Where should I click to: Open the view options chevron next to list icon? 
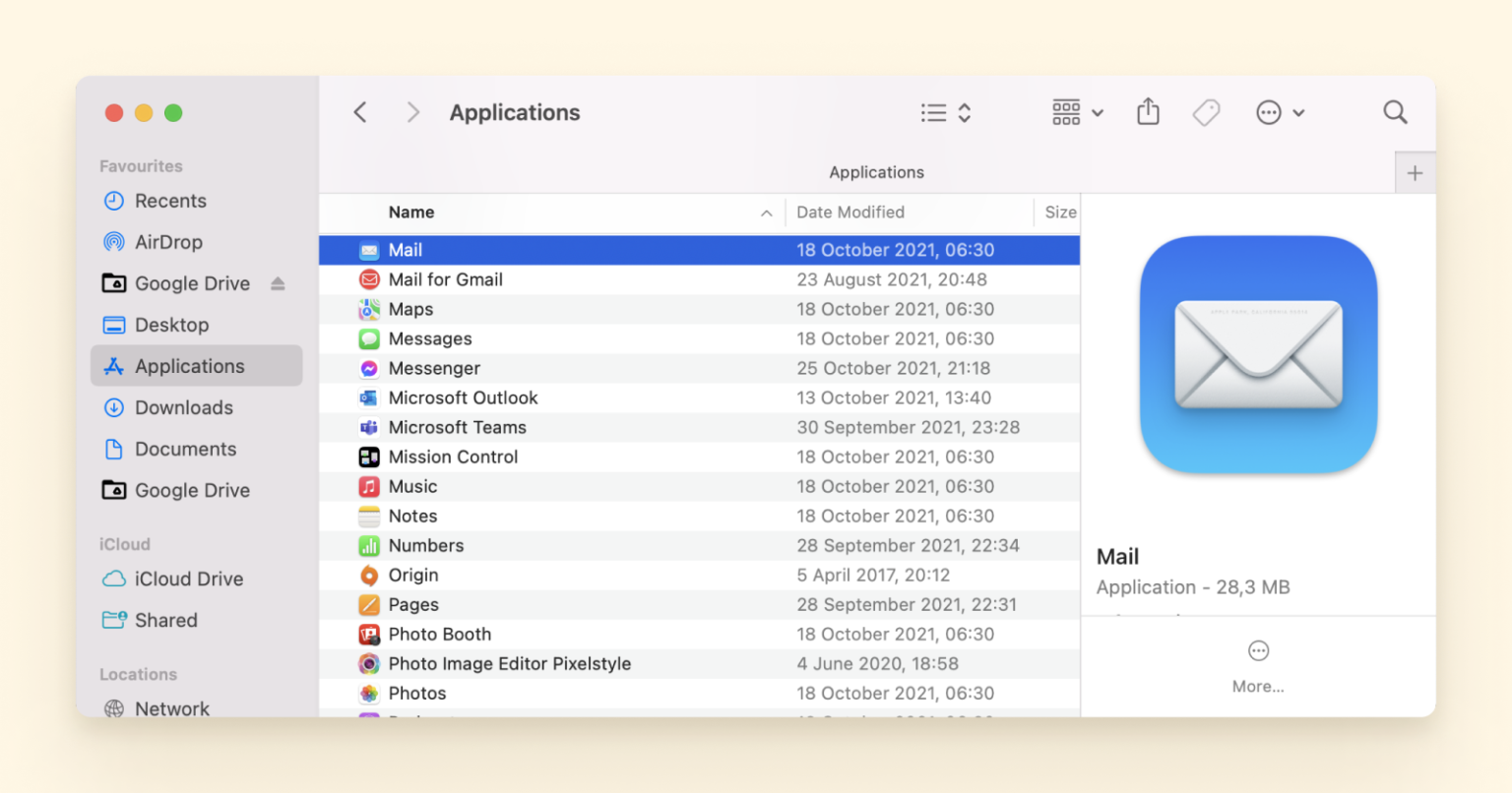(x=960, y=112)
